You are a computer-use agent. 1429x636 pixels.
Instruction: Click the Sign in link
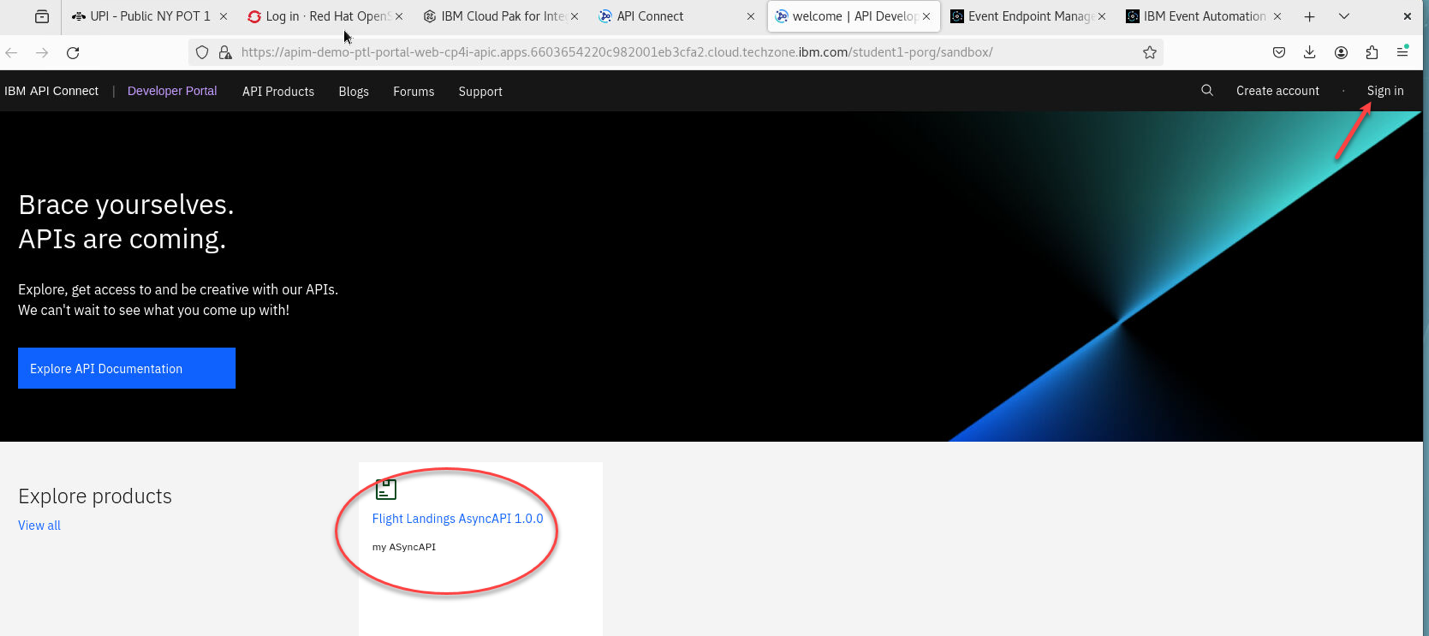point(1385,91)
